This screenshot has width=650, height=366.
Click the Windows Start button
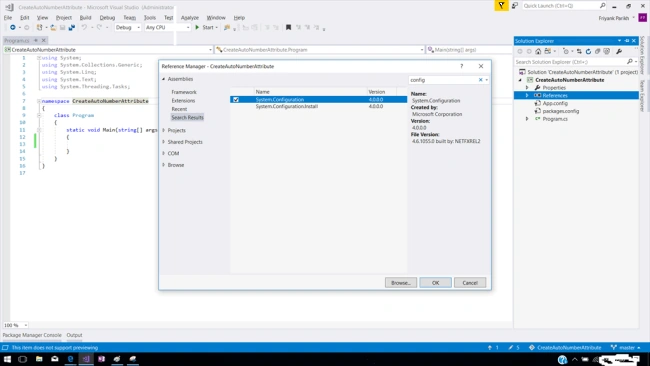click(x=7, y=359)
